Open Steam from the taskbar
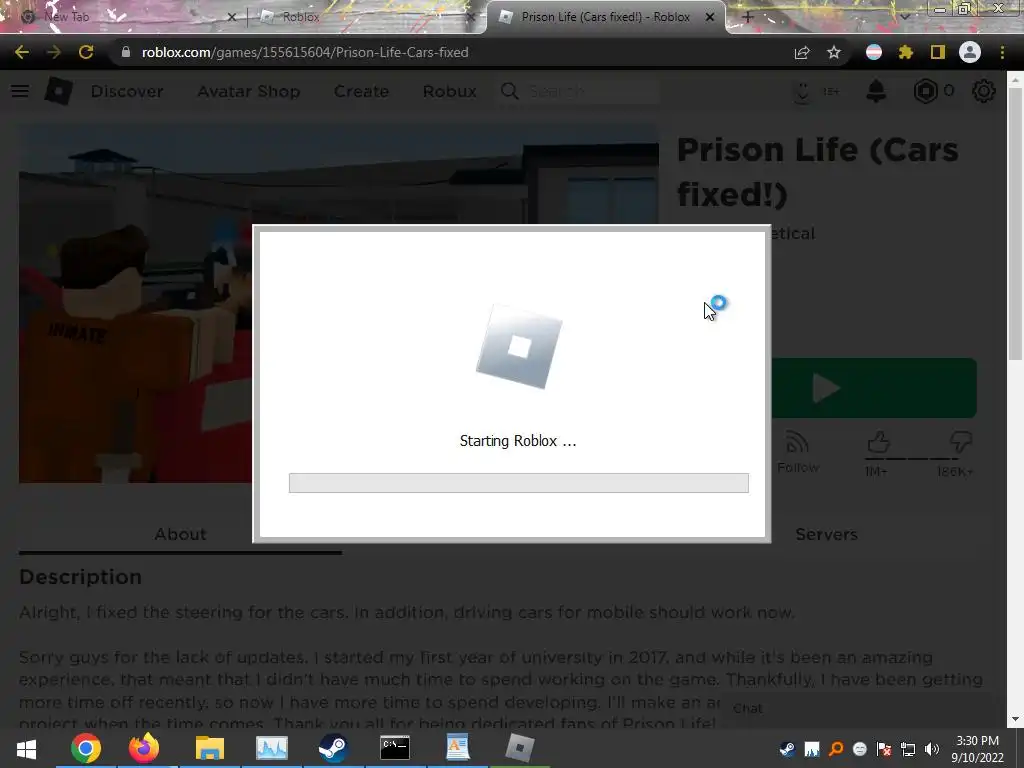 coord(333,748)
